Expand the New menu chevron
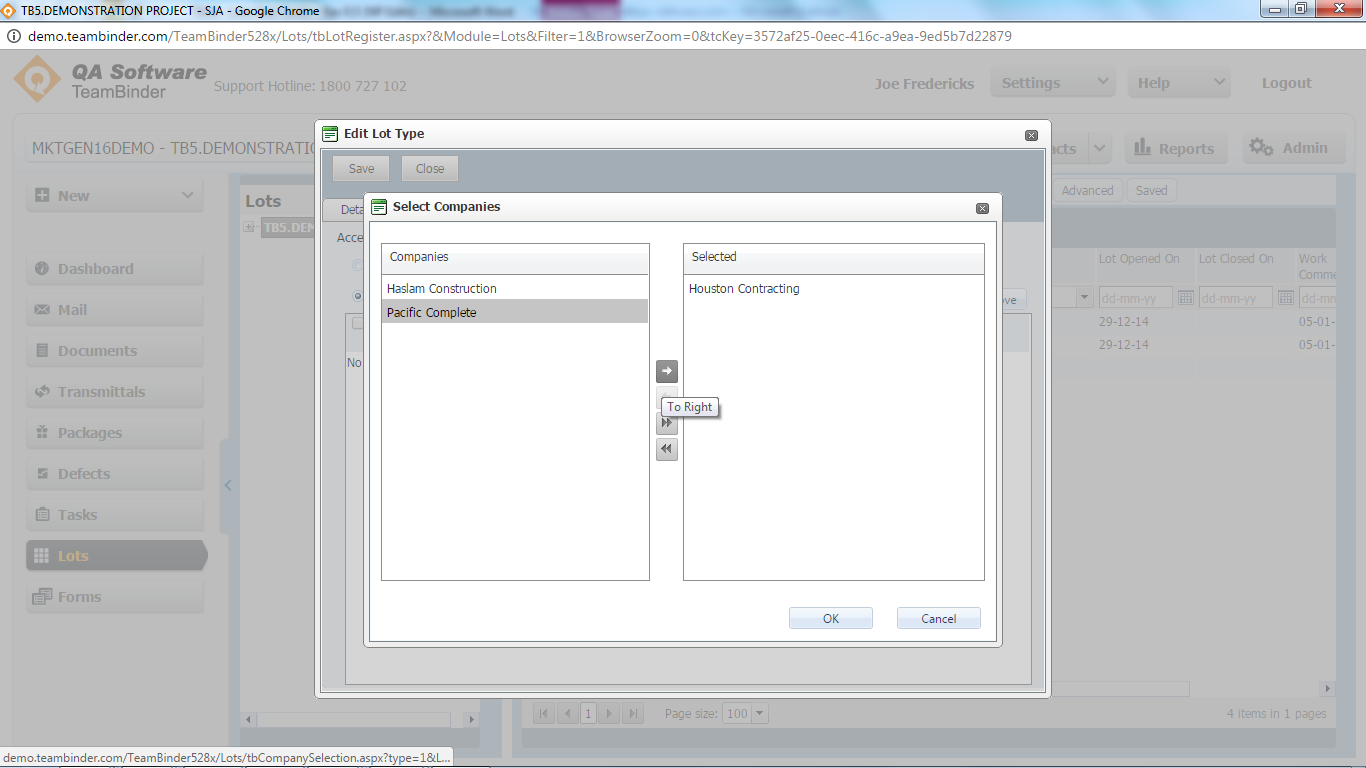1366x768 pixels. [x=188, y=195]
